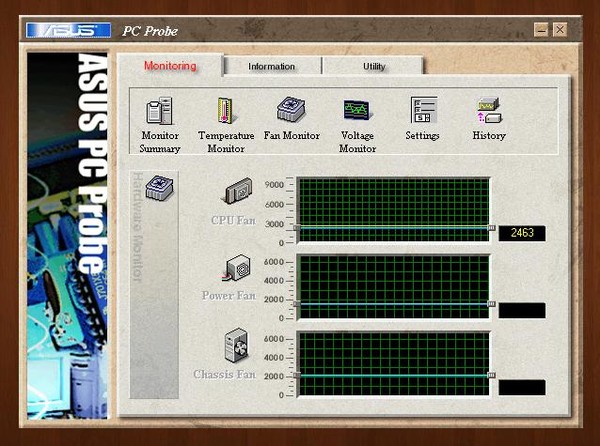Close the PC Probe window
Image resolution: width=600 pixels, height=446 pixels.
tap(560, 29)
